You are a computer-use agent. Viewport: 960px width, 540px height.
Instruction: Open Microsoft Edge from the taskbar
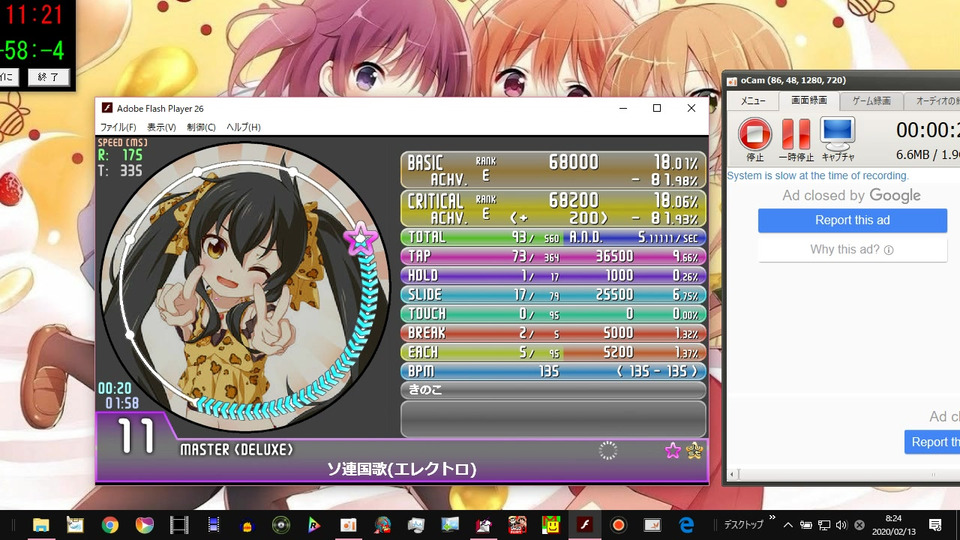pyautogui.click(x=686, y=525)
